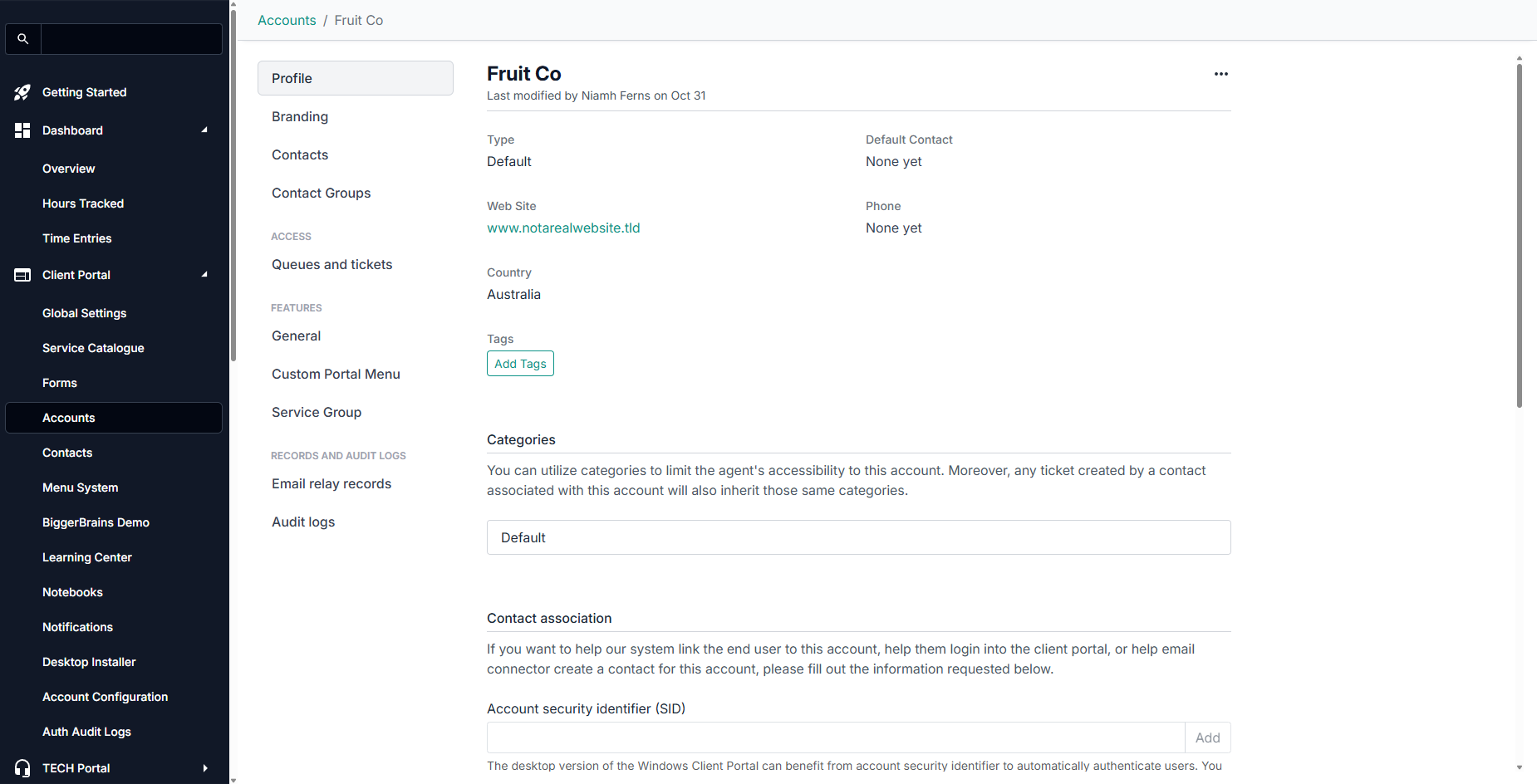The image size is (1537, 784).
Task: Open www.notarealwebsite.tld link
Action: point(563,228)
